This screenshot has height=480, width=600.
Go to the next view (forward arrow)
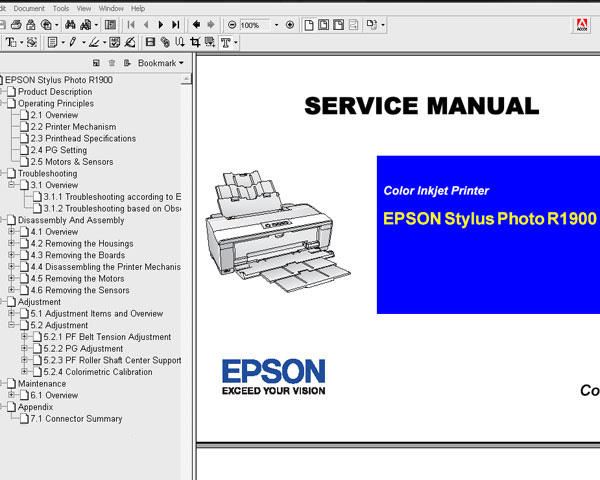211,25
